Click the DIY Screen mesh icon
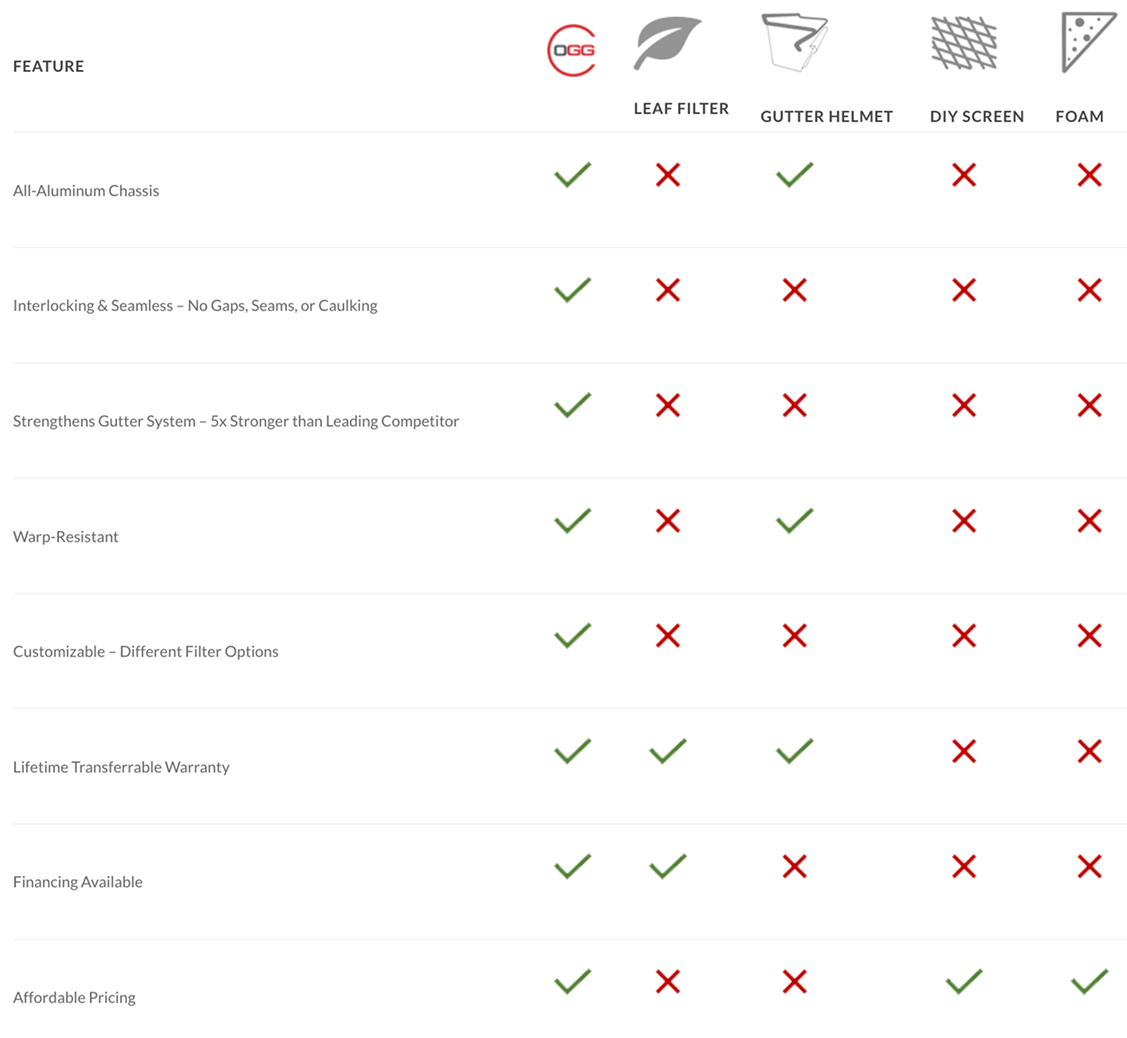 click(963, 44)
